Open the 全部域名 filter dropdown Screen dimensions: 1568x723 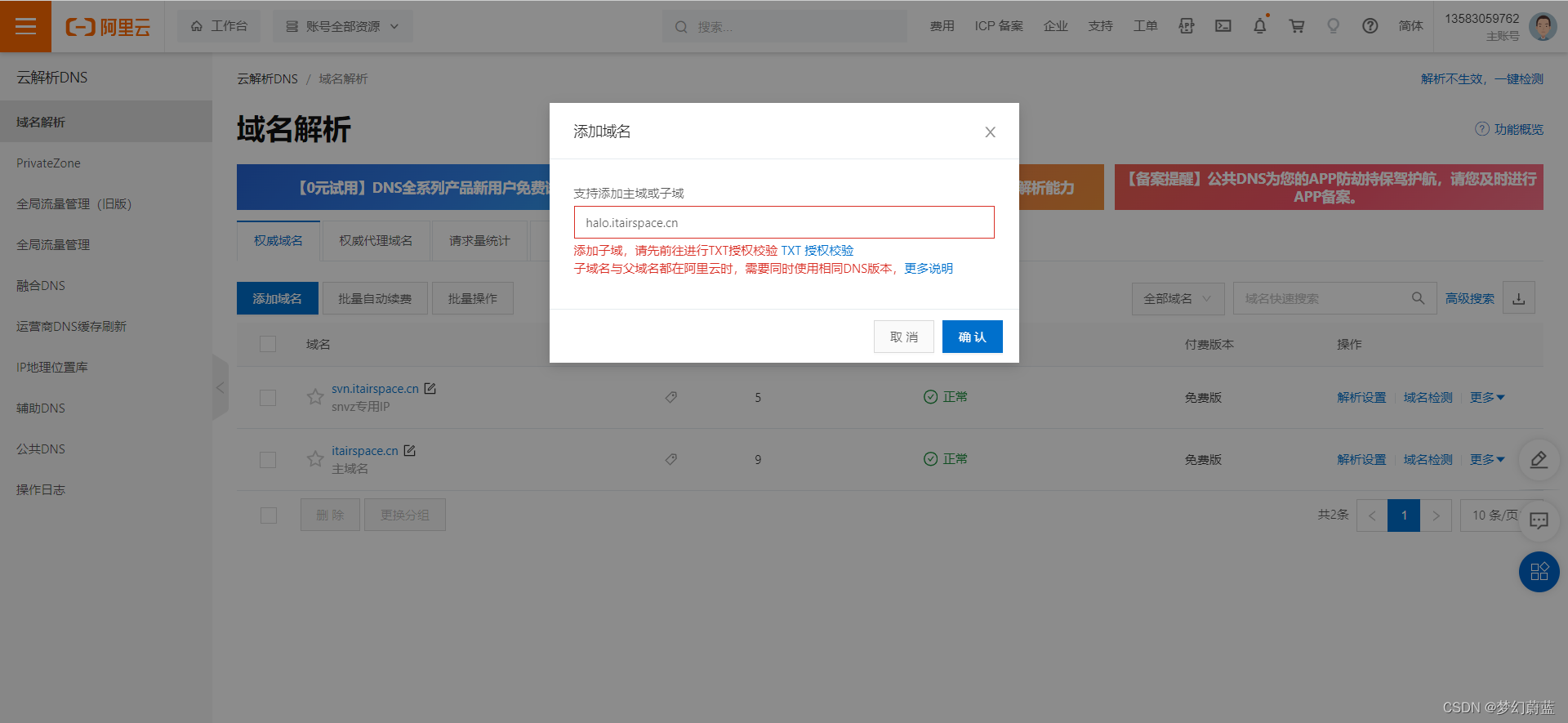(1178, 298)
